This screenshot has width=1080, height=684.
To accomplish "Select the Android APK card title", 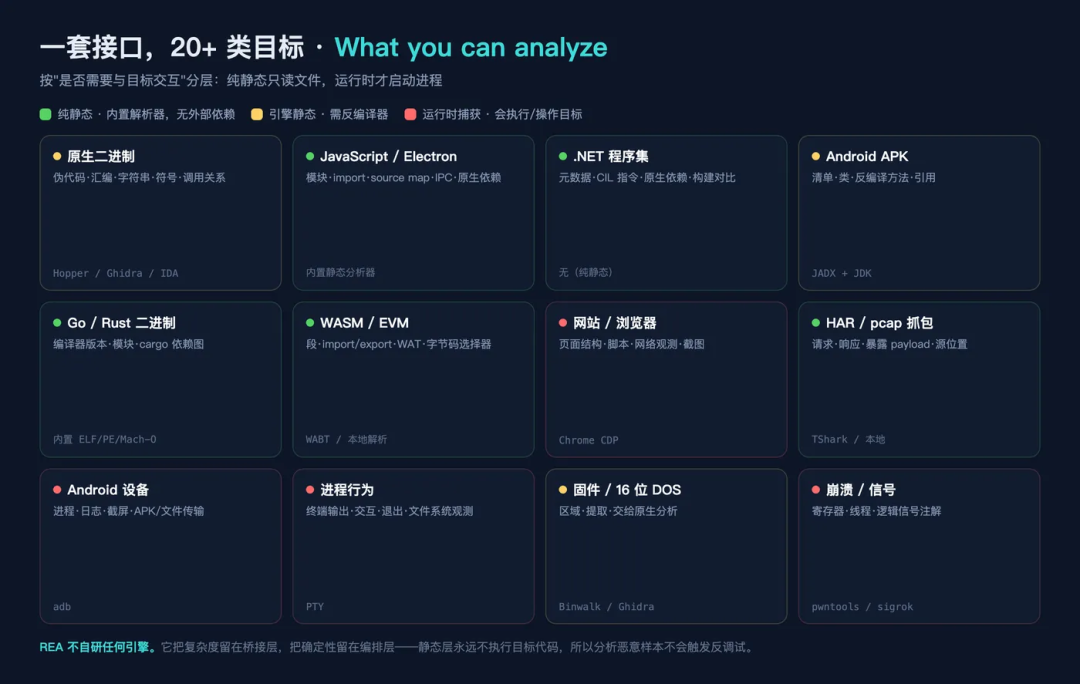I will [867, 156].
